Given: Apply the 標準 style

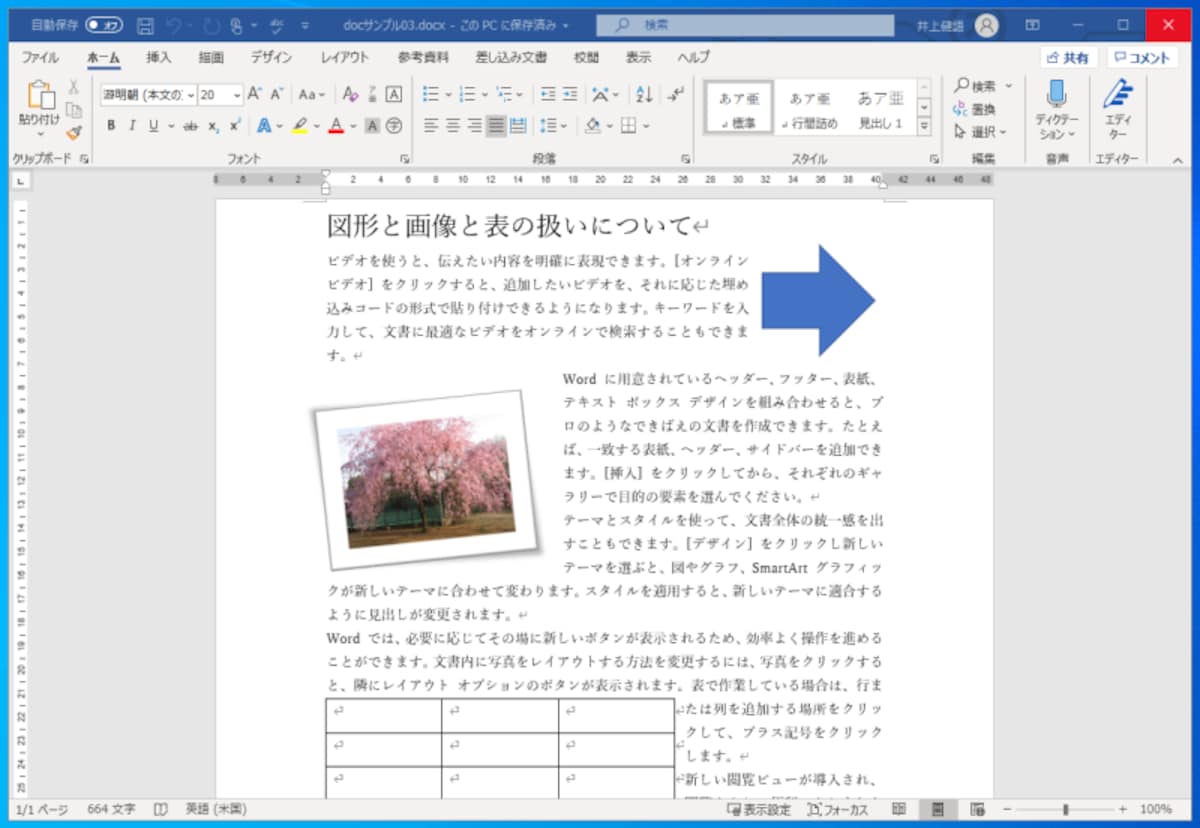Looking at the screenshot, I should [739, 108].
